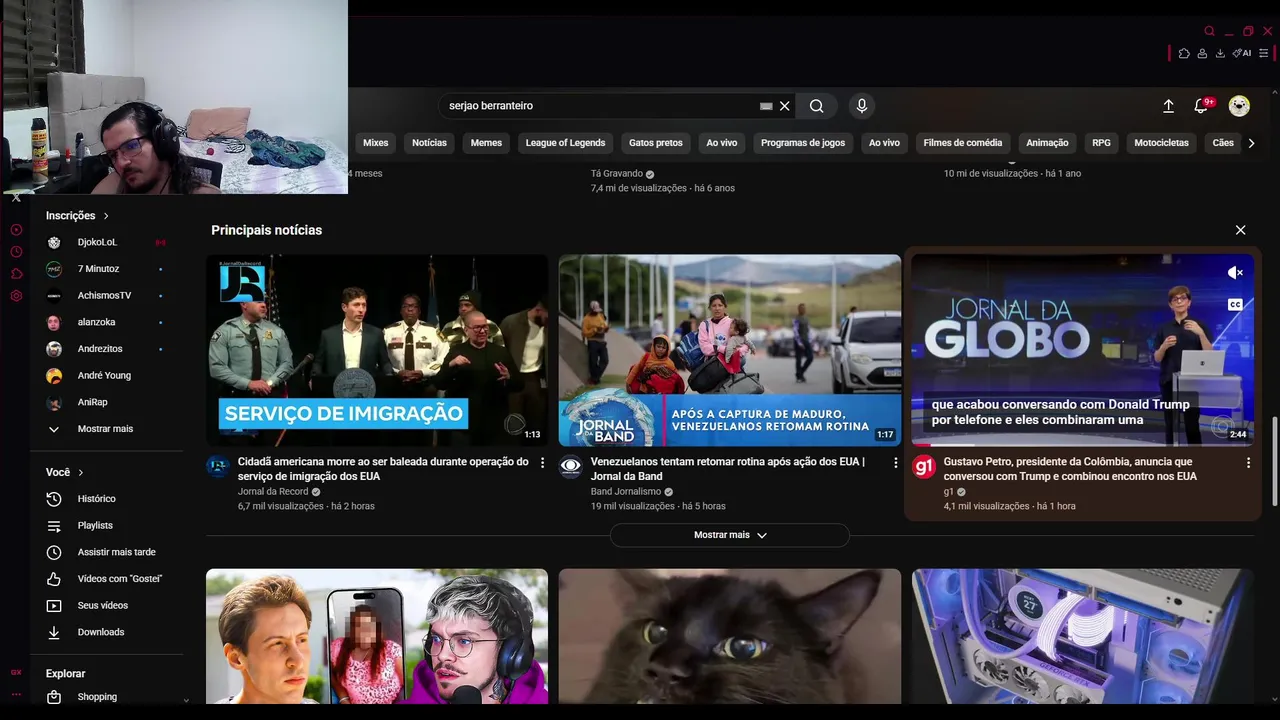The height and width of the screenshot is (720, 1280).
Task: Open the player icon in browser sidebar
Action: (x=16, y=230)
